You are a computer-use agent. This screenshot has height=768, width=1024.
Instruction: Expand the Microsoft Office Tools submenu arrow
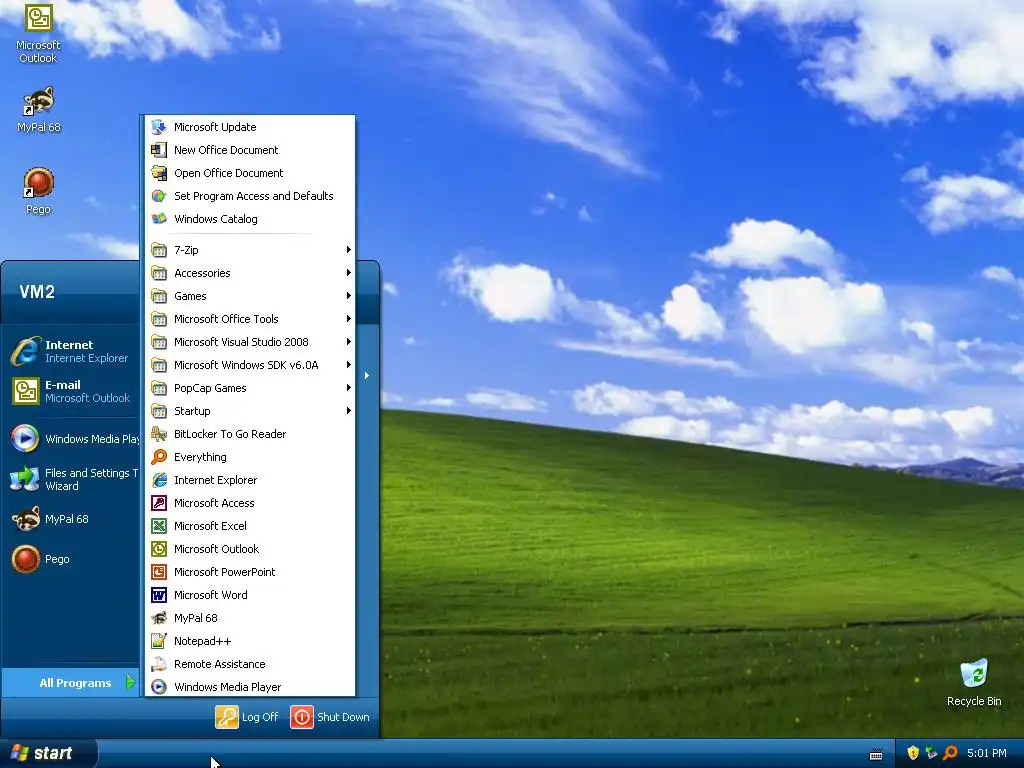(349, 319)
